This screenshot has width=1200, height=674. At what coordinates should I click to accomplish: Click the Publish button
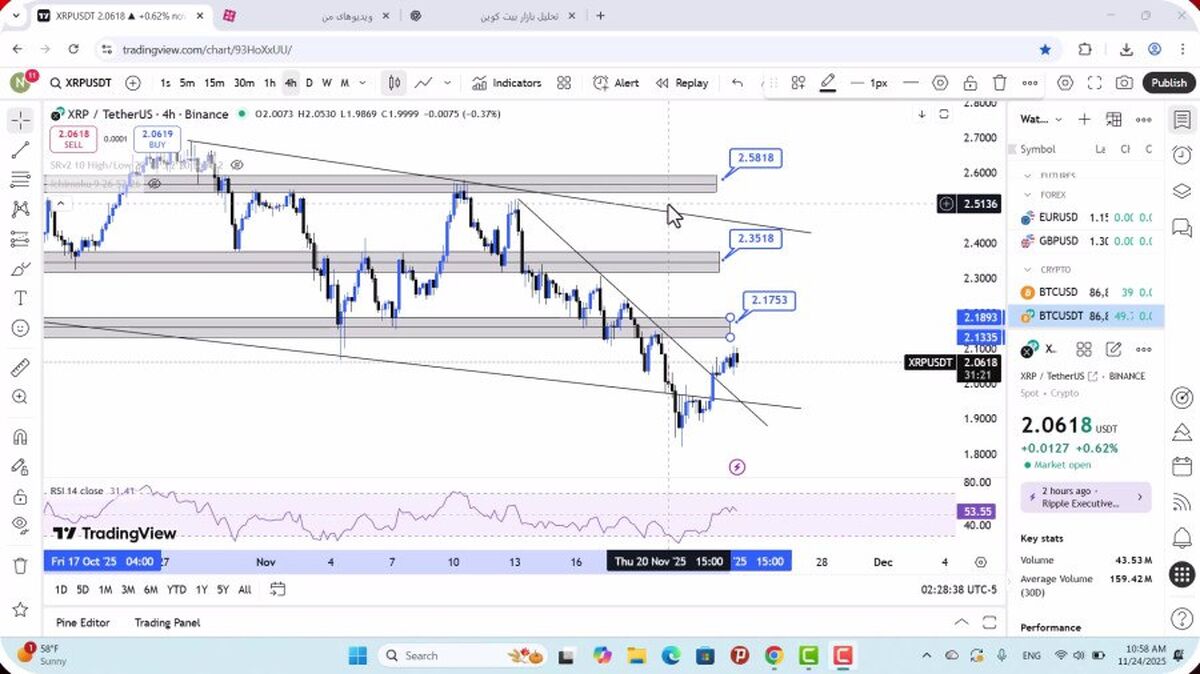tap(1168, 83)
